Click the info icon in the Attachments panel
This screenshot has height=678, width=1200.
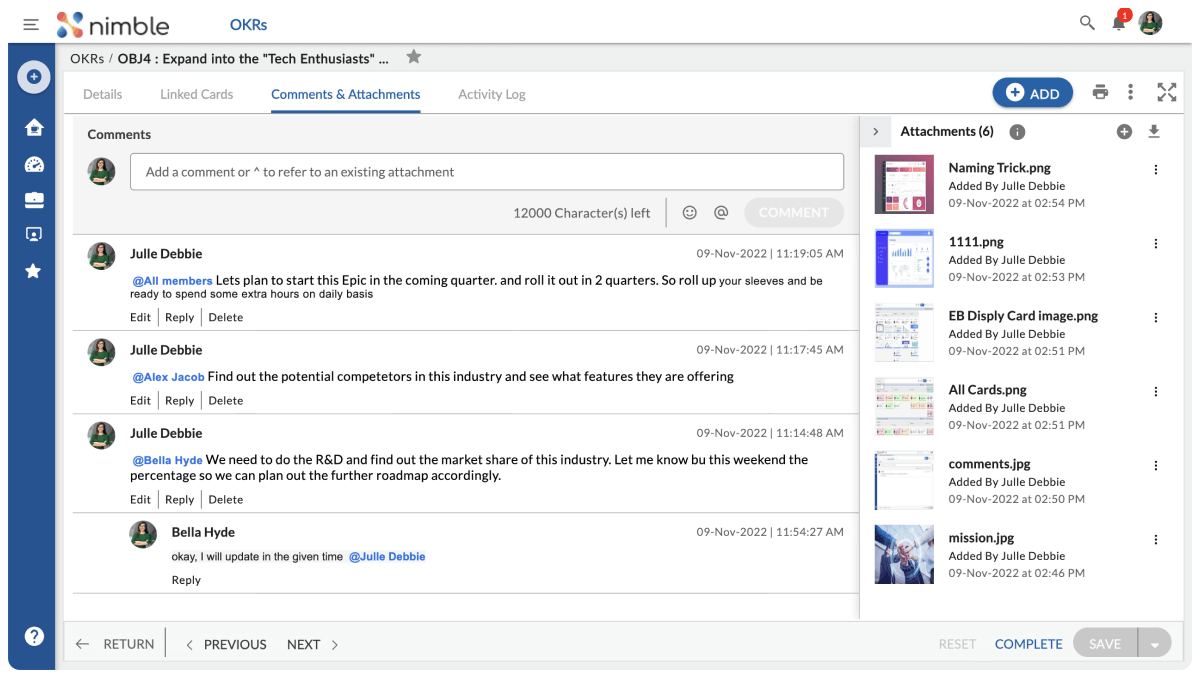pos(1017,131)
